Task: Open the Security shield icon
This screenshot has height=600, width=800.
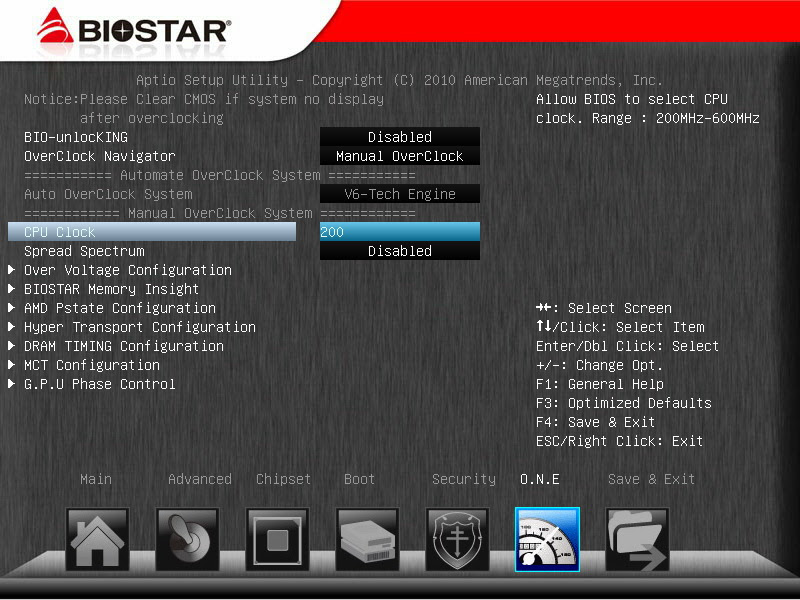Action: tap(457, 539)
